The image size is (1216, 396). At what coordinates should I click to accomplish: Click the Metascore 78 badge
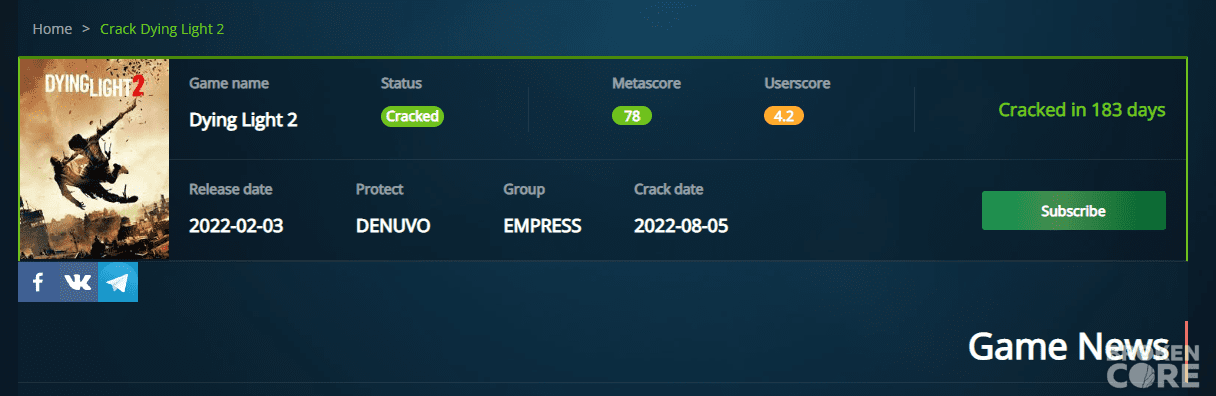[632, 116]
